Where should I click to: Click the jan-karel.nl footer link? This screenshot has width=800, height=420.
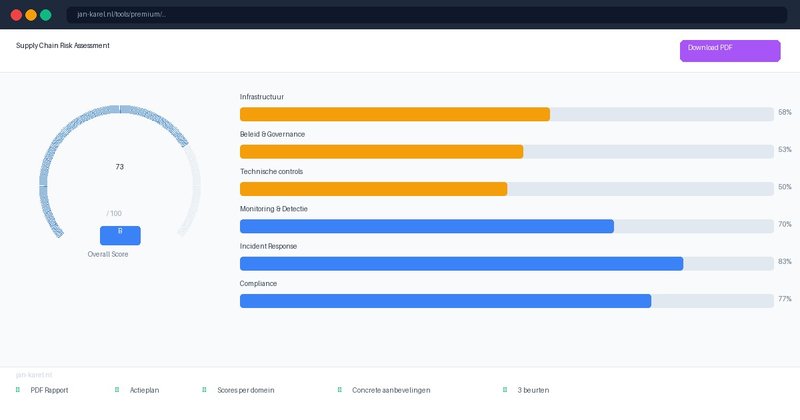click(x=34, y=374)
